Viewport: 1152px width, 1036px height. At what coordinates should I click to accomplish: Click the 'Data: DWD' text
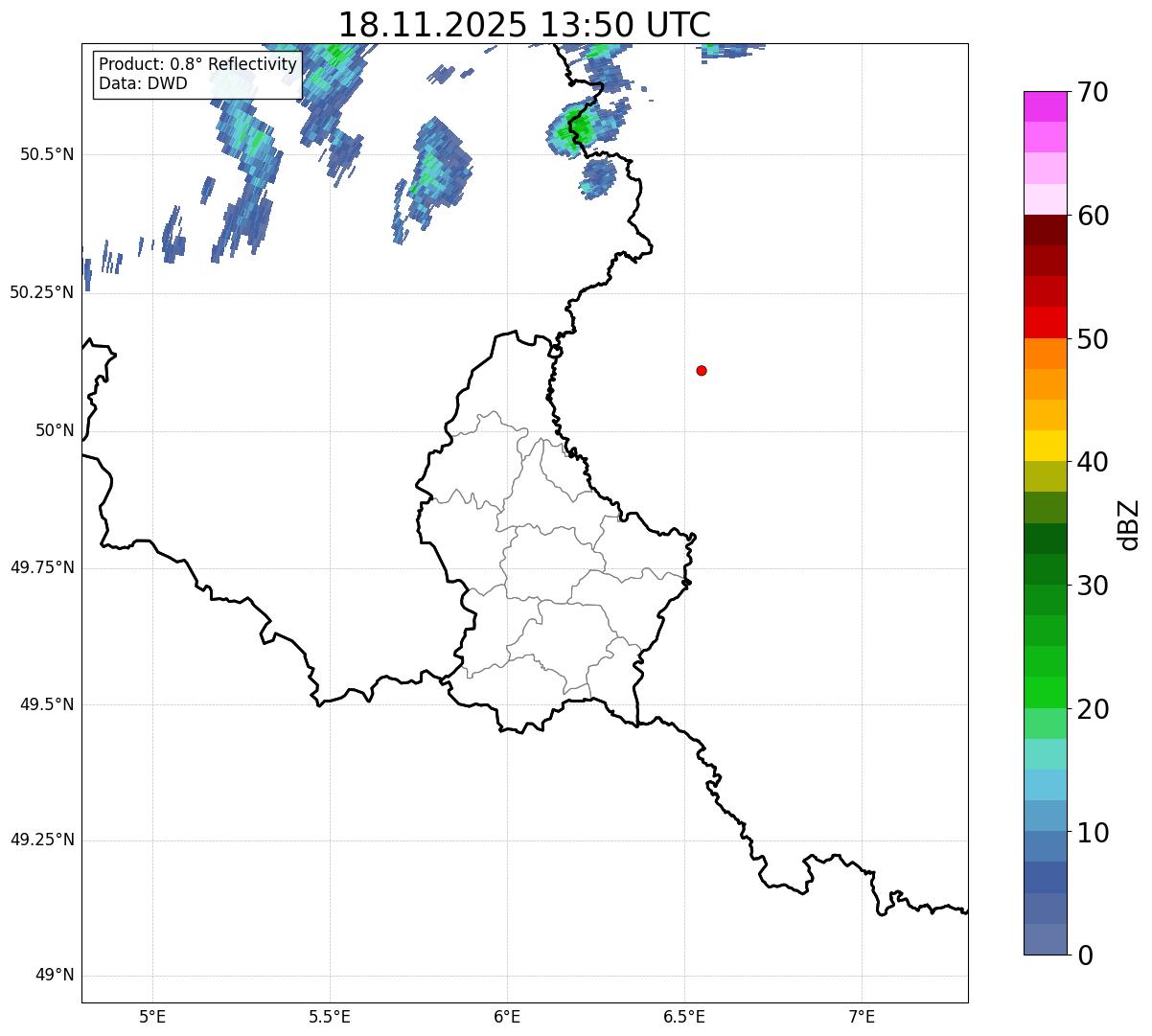[x=143, y=83]
